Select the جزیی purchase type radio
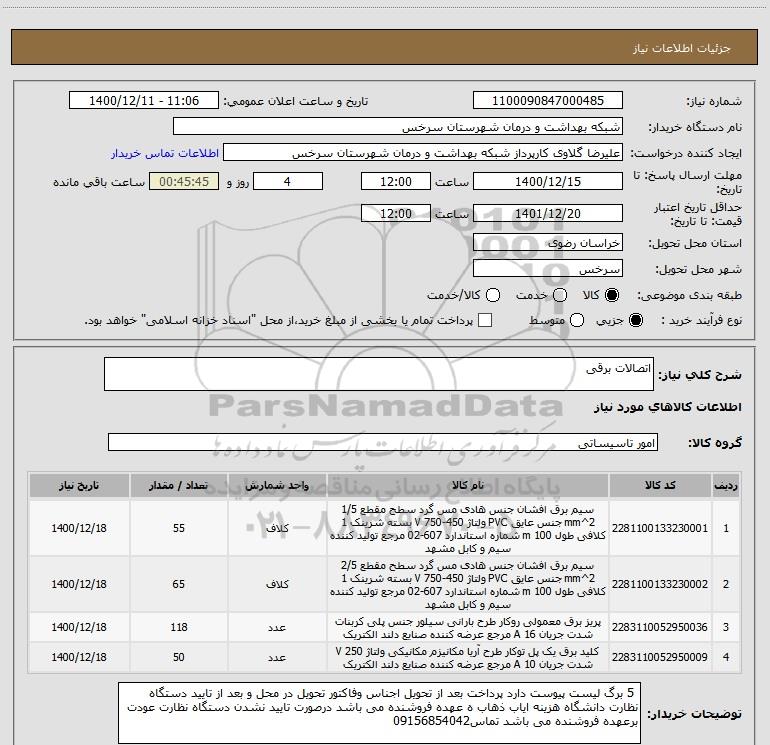Image resolution: width=770 pixels, height=745 pixels. click(635, 320)
